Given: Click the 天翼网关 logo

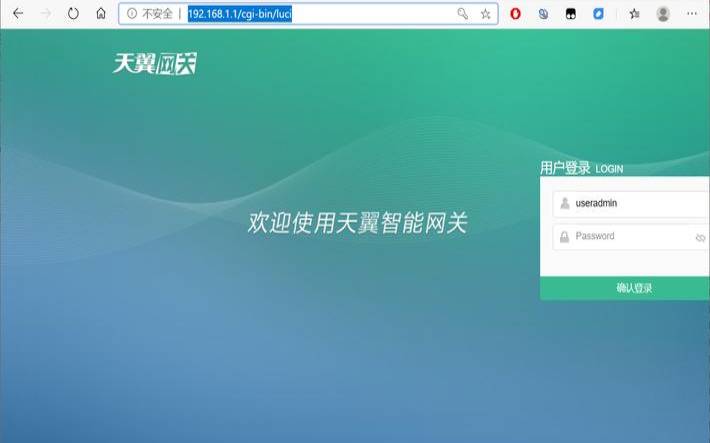Looking at the screenshot, I should click(154, 63).
